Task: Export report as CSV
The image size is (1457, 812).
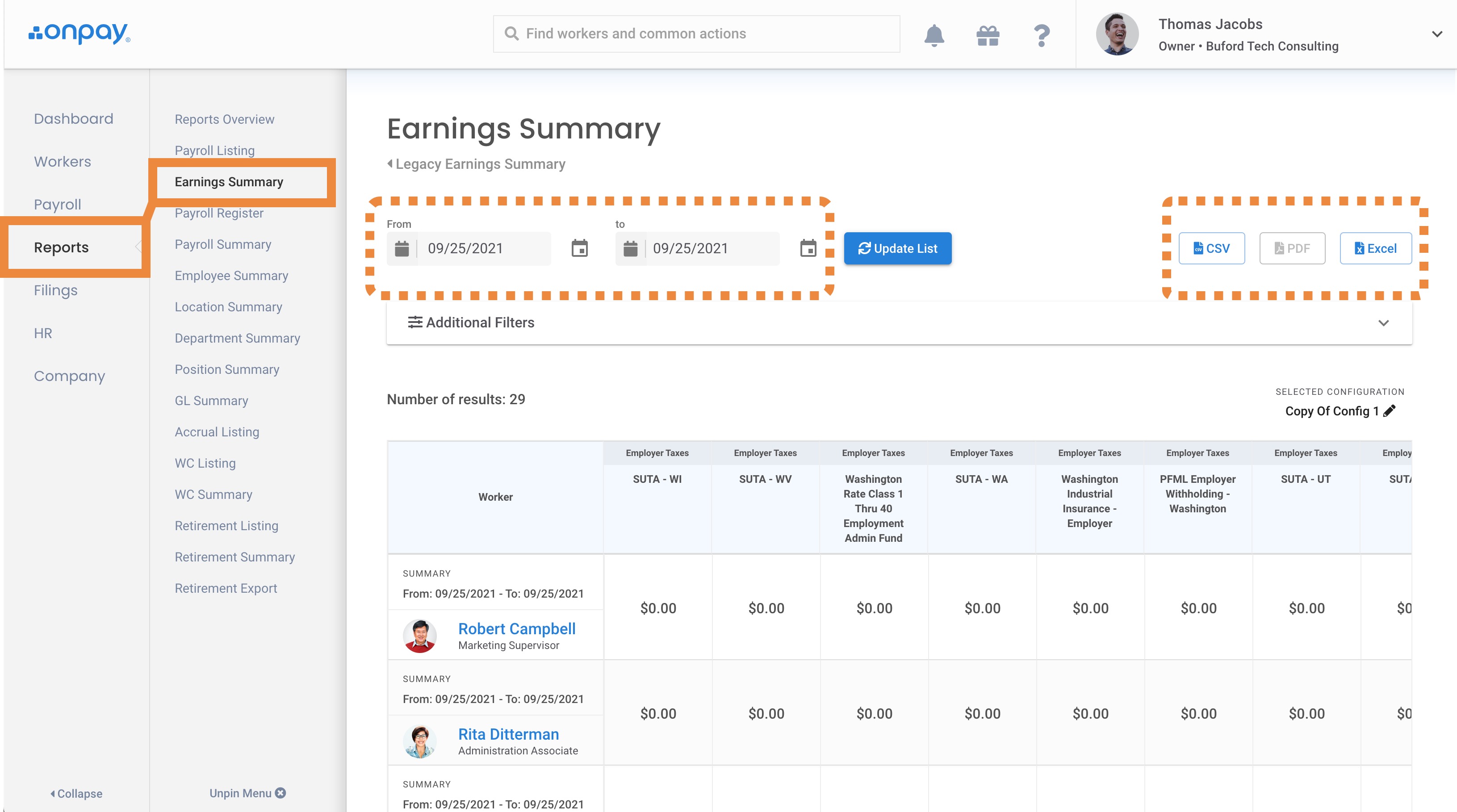Action: pos(1211,248)
